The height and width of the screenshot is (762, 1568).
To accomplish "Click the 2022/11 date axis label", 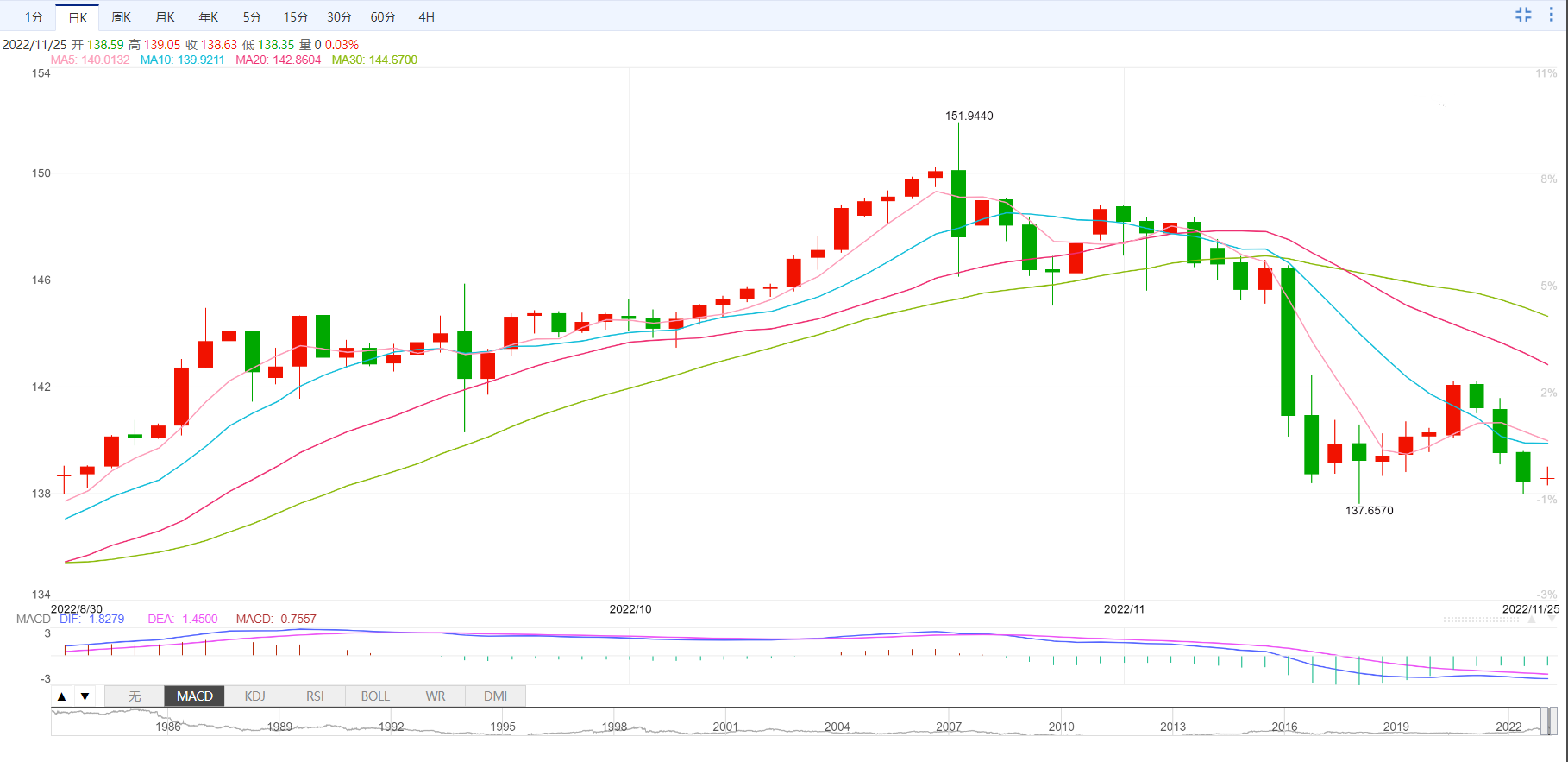I will [1125, 608].
